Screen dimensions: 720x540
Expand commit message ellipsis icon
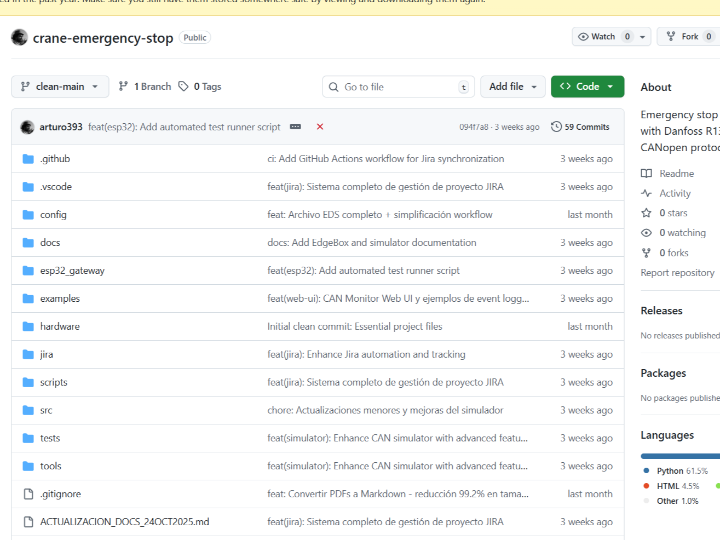(295, 127)
